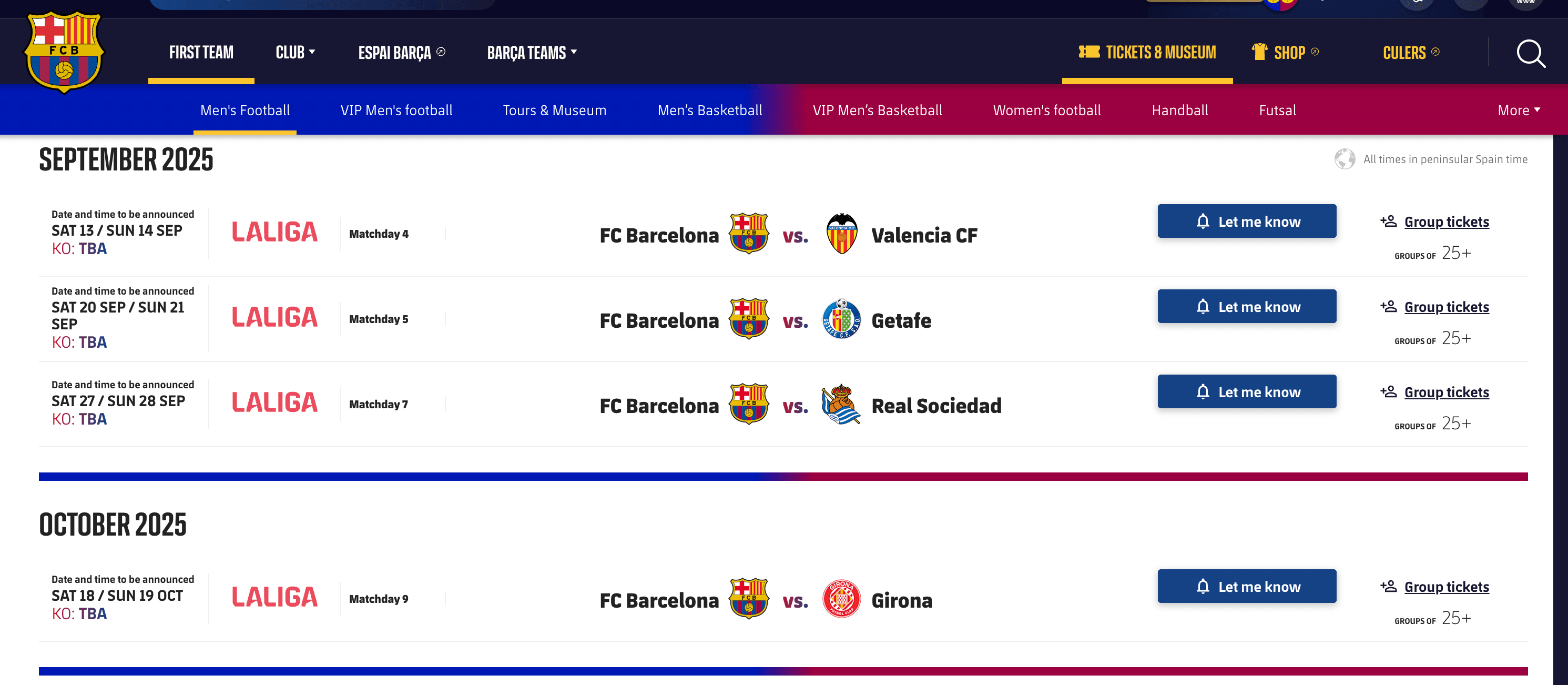Enable notification for the Real Sociedad match
This screenshot has width=1568, height=685.
[1247, 391]
